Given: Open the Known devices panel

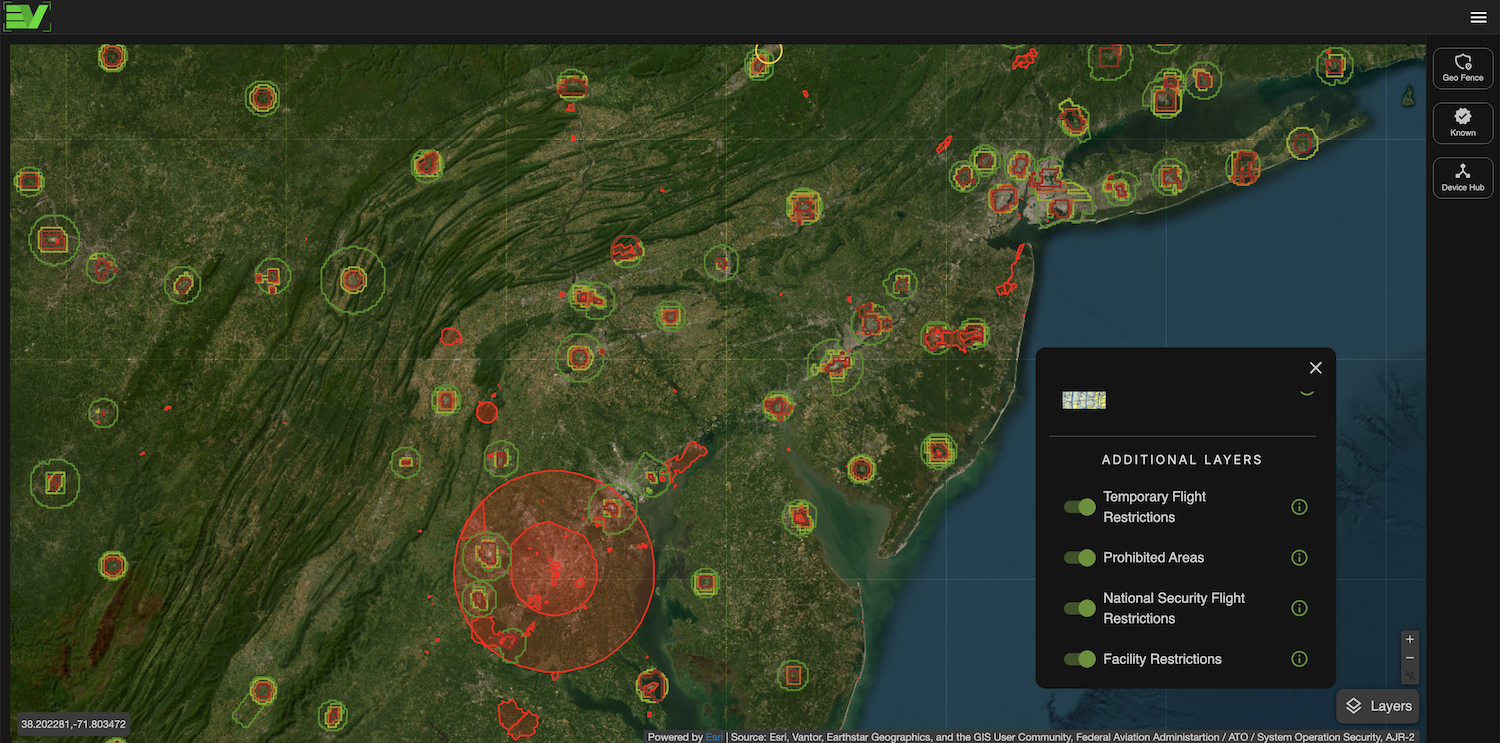Looking at the screenshot, I should point(1462,123).
